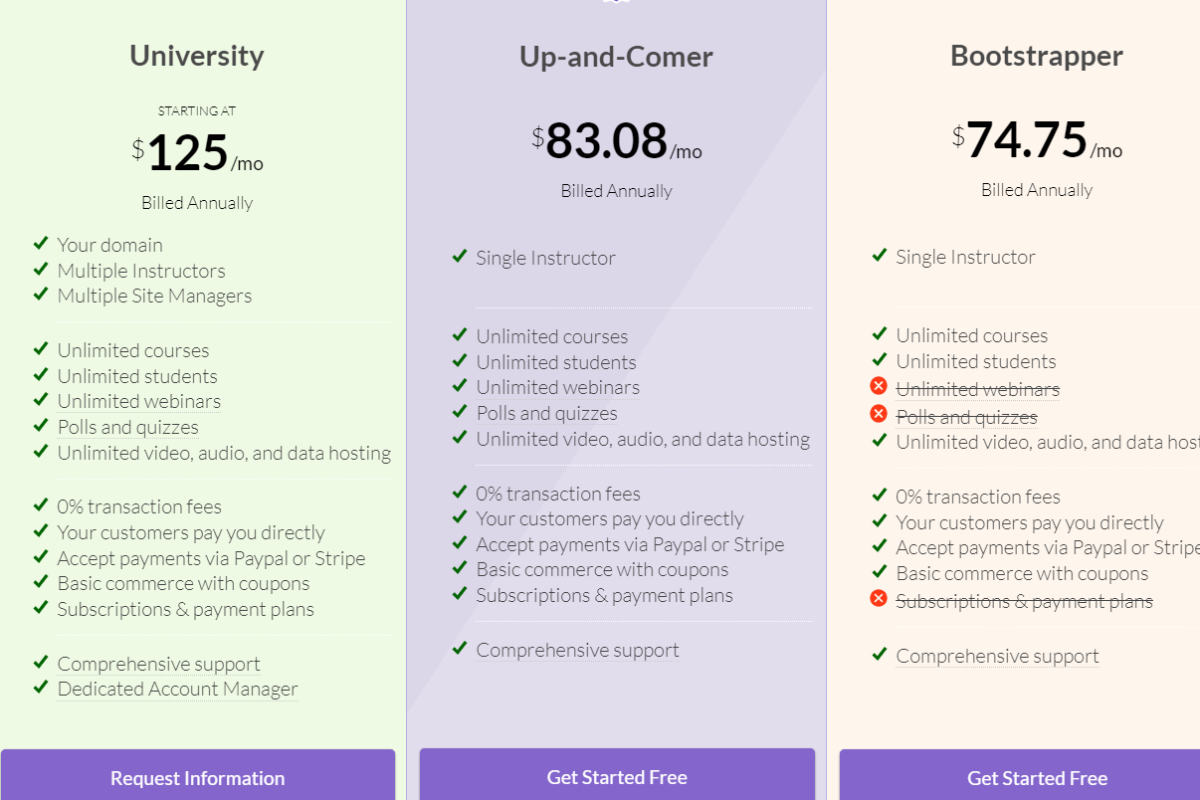Click red X icon beside Polls and quizzes

tap(879, 414)
